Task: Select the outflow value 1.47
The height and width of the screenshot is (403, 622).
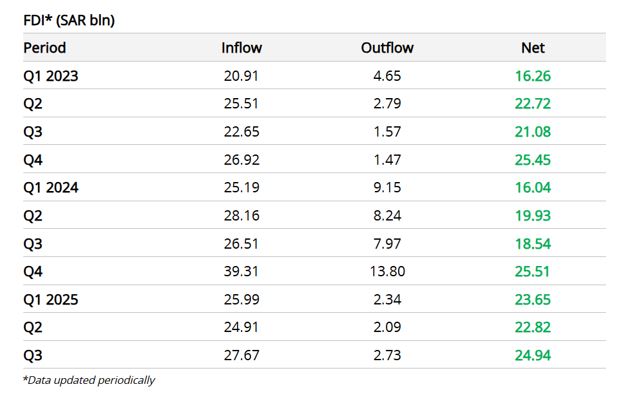Action: [387, 159]
